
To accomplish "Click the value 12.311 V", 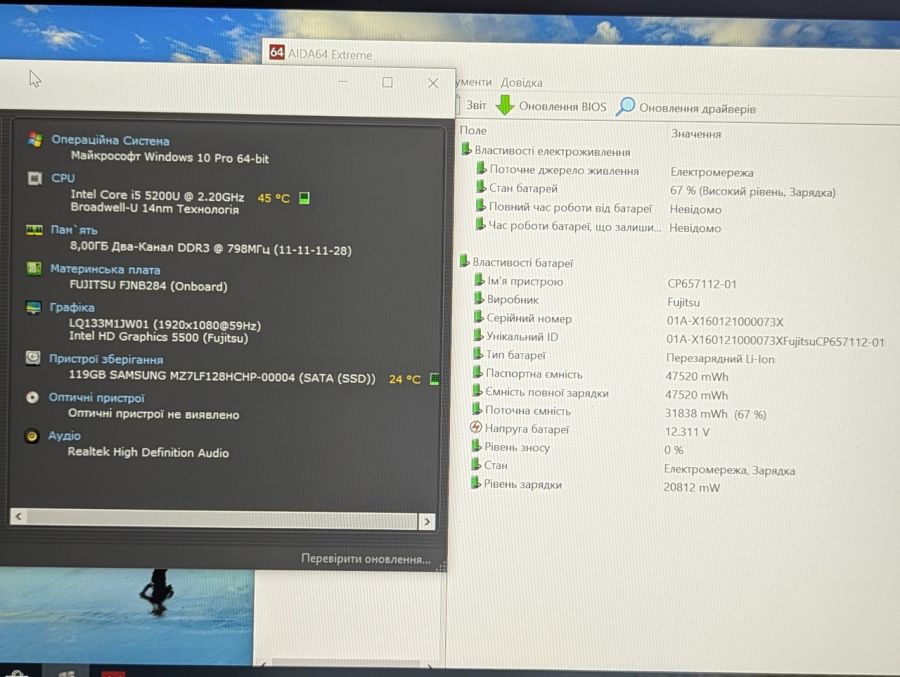I will pos(687,431).
